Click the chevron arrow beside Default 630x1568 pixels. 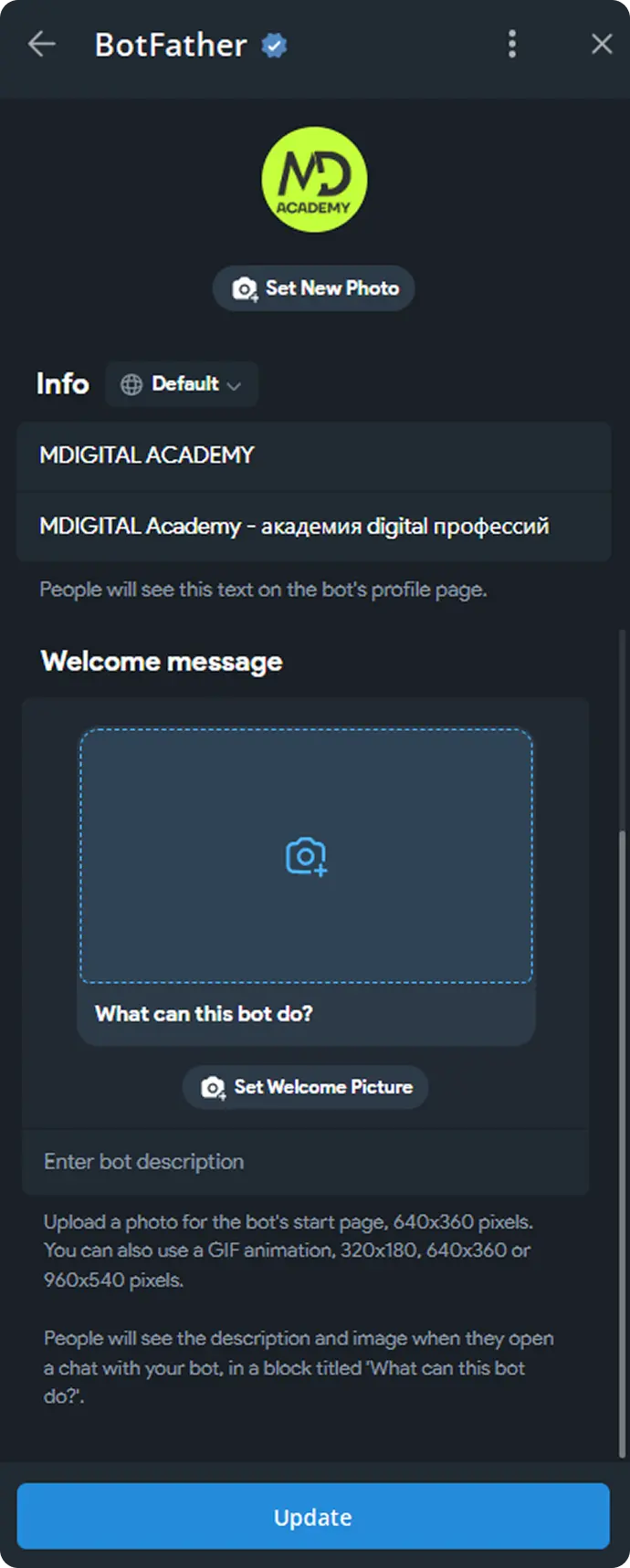[x=234, y=385]
